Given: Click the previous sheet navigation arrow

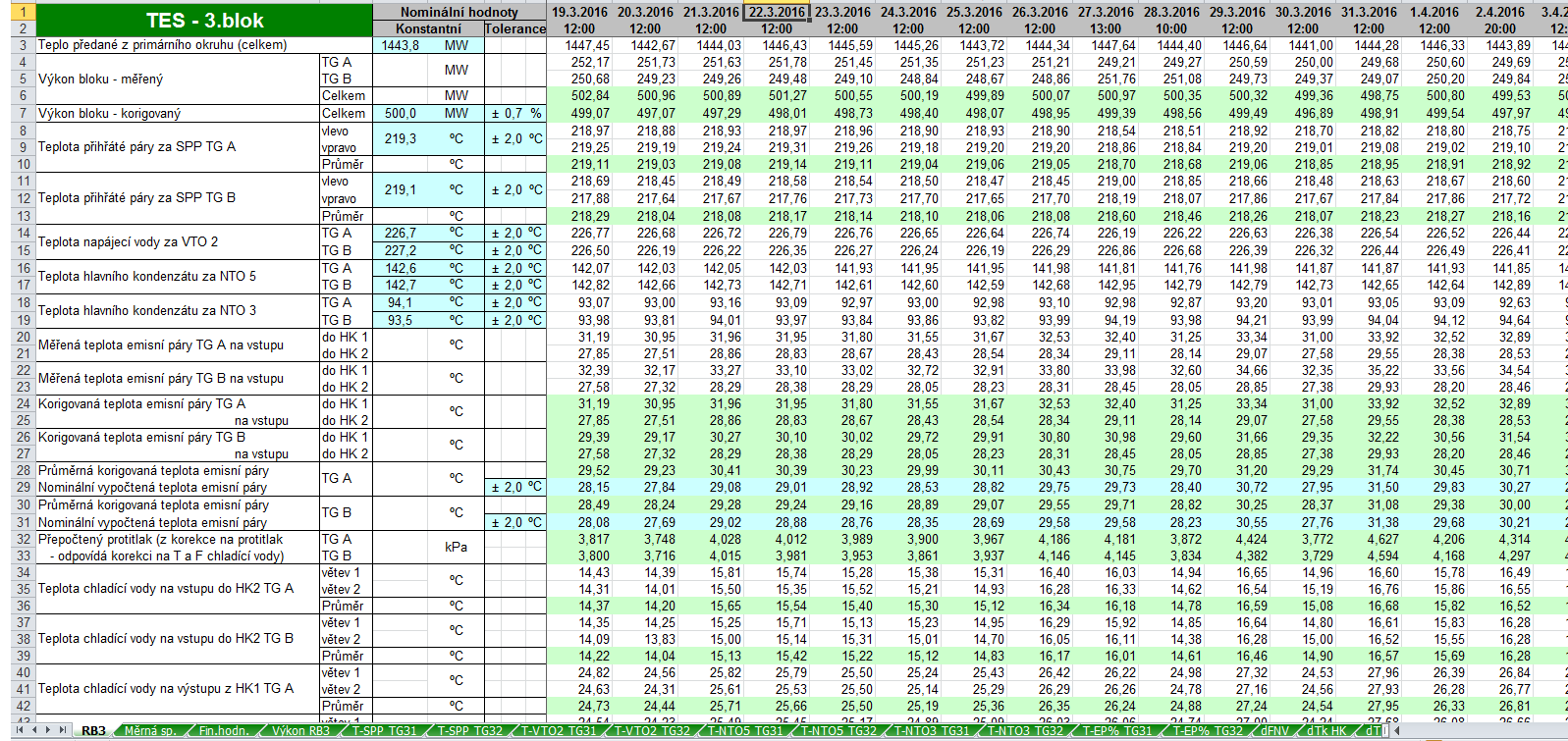Looking at the screenshot, I should click(34, 729).
